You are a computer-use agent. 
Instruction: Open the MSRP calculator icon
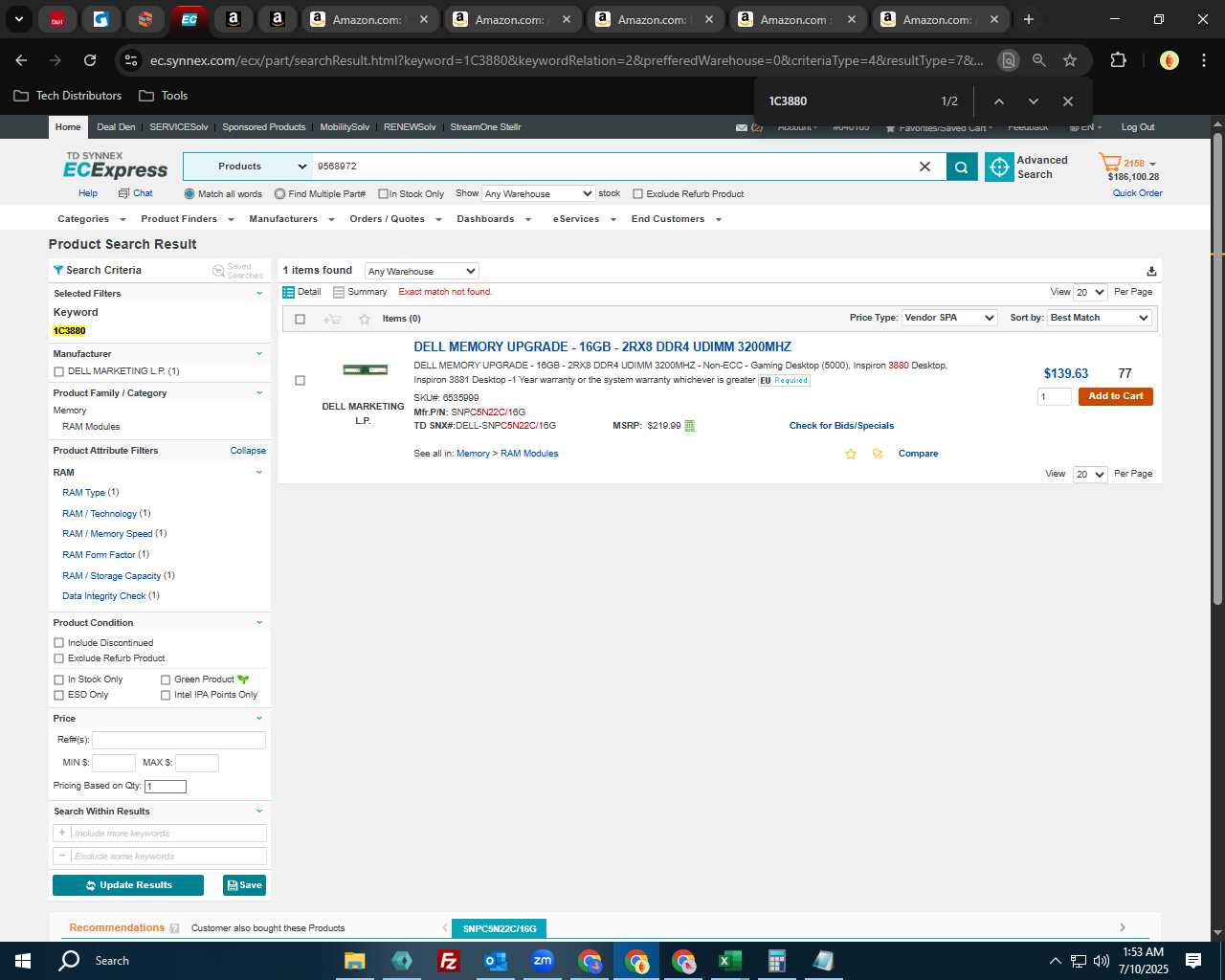(x=690, y=426)
